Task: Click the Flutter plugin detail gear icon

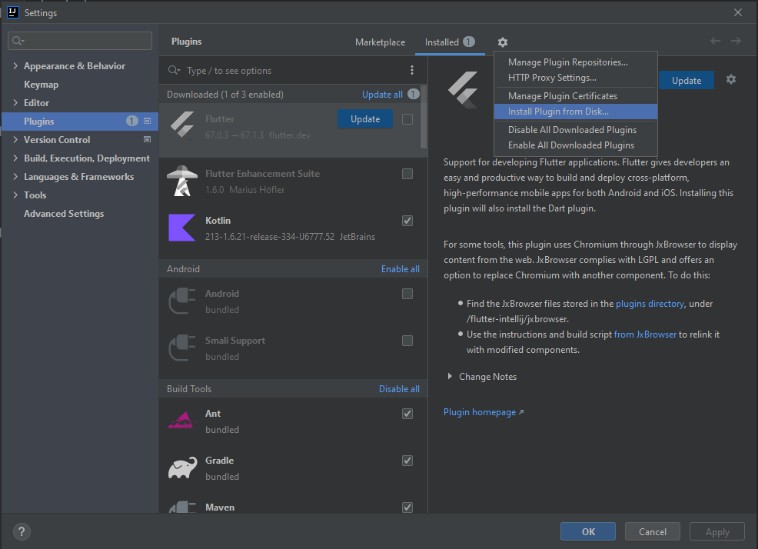Action: point(731,79)
